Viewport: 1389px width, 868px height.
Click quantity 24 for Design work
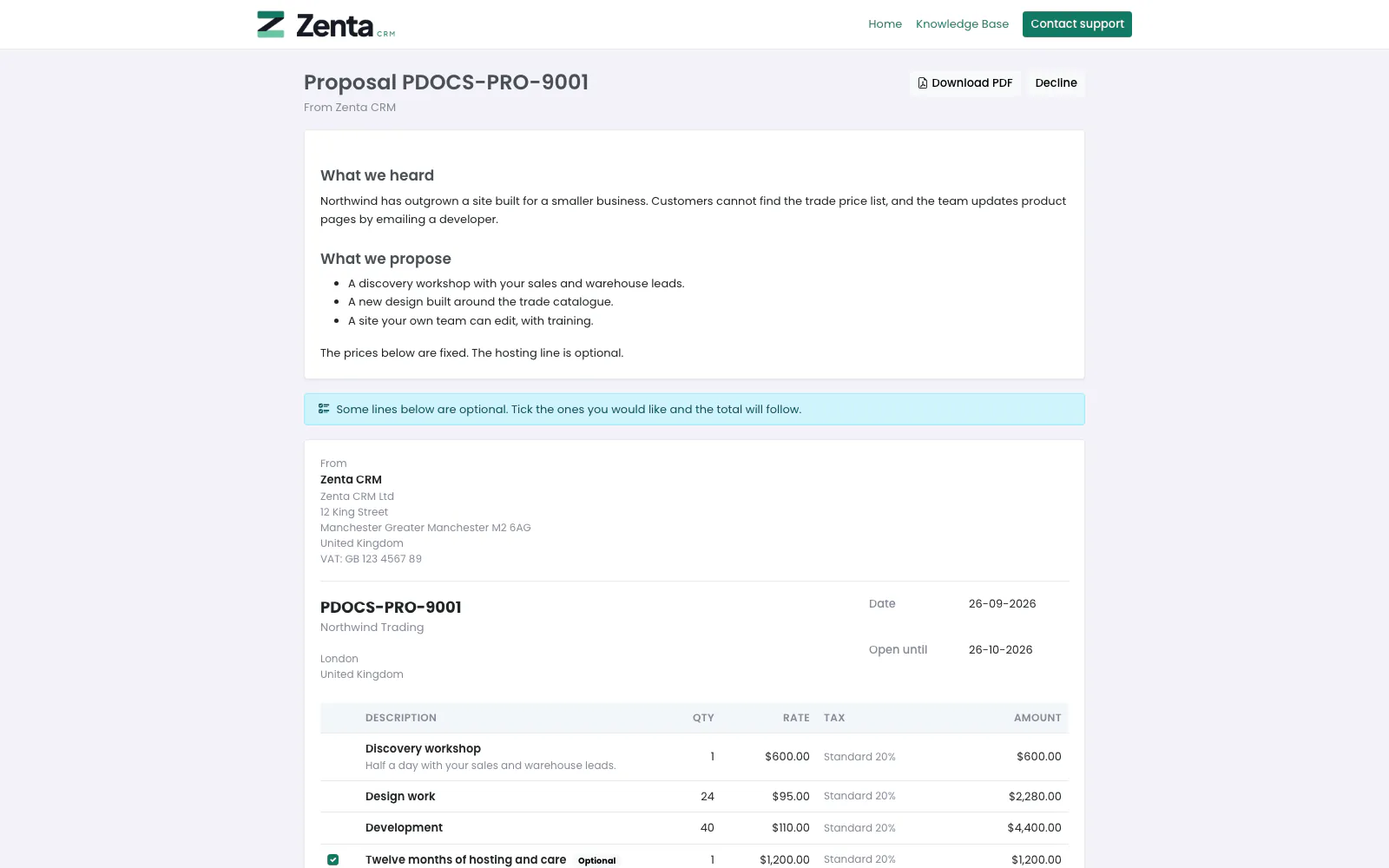pos(708,797)
